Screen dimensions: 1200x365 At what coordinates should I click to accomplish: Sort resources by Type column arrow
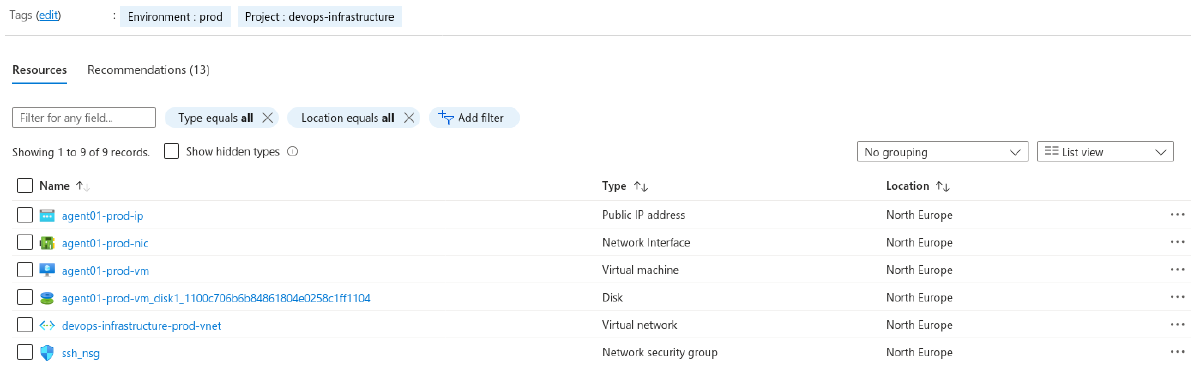coord(641,187)
